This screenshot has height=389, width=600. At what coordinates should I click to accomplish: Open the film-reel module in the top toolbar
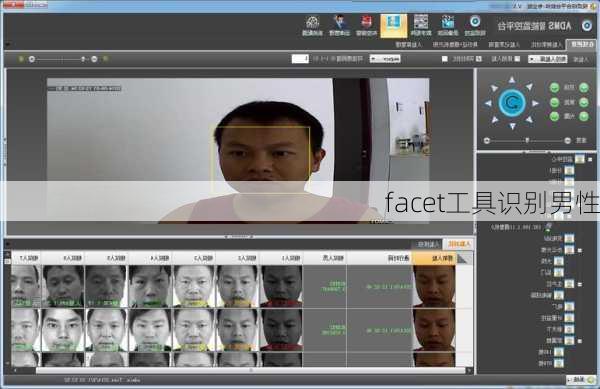[313, 26]
